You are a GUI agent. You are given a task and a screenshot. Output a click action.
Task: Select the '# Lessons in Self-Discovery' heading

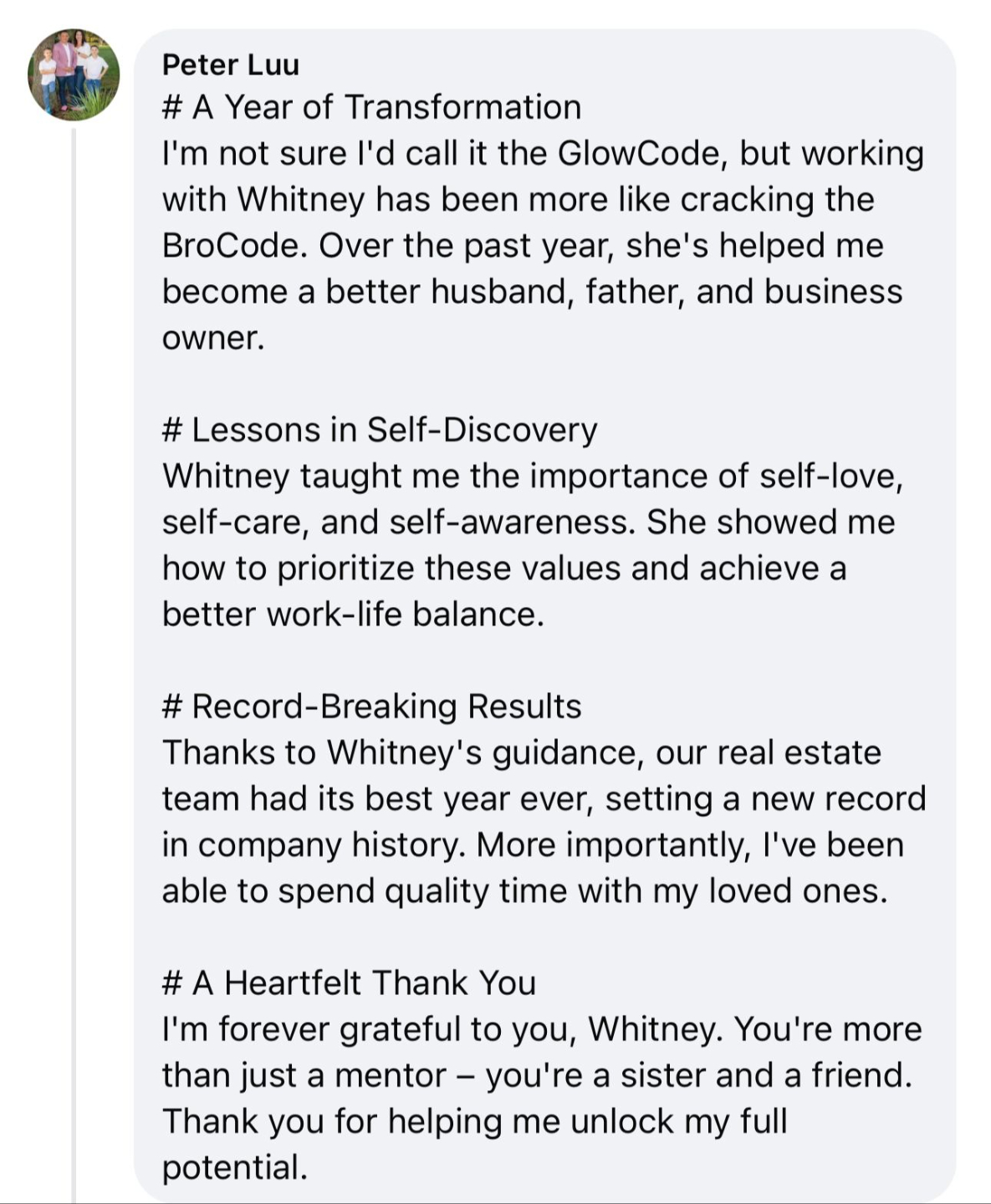pyautogui.click(x=380, y=431)
